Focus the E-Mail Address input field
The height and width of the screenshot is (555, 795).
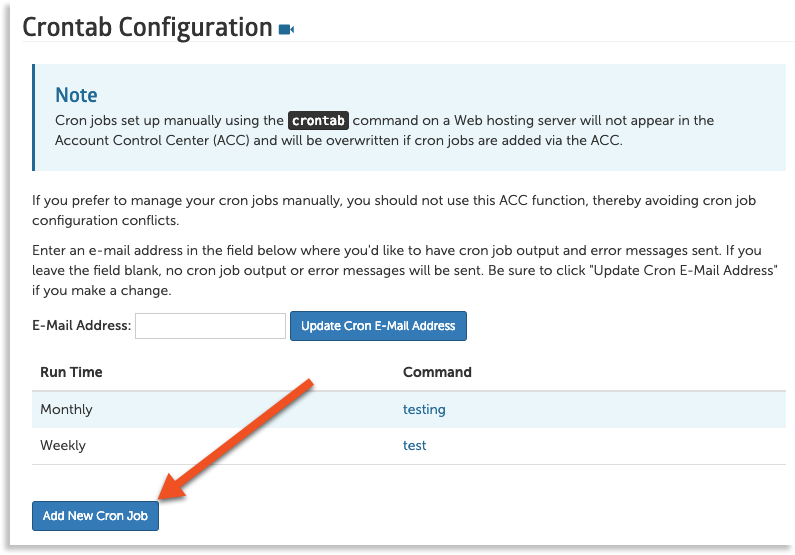tap(211, 326)
